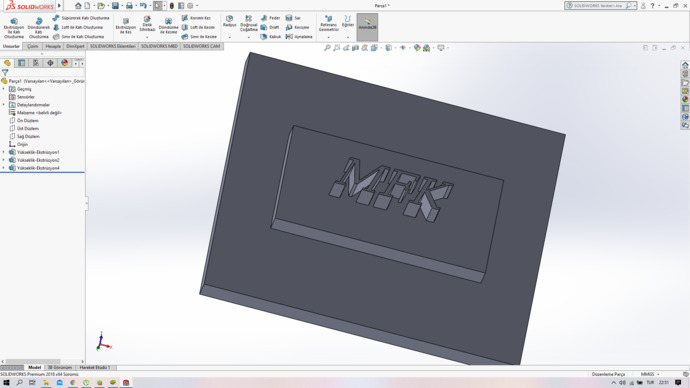Select Döndürerek Katı Oluşturma tool

pyautogui.click(x=39, y=28)
